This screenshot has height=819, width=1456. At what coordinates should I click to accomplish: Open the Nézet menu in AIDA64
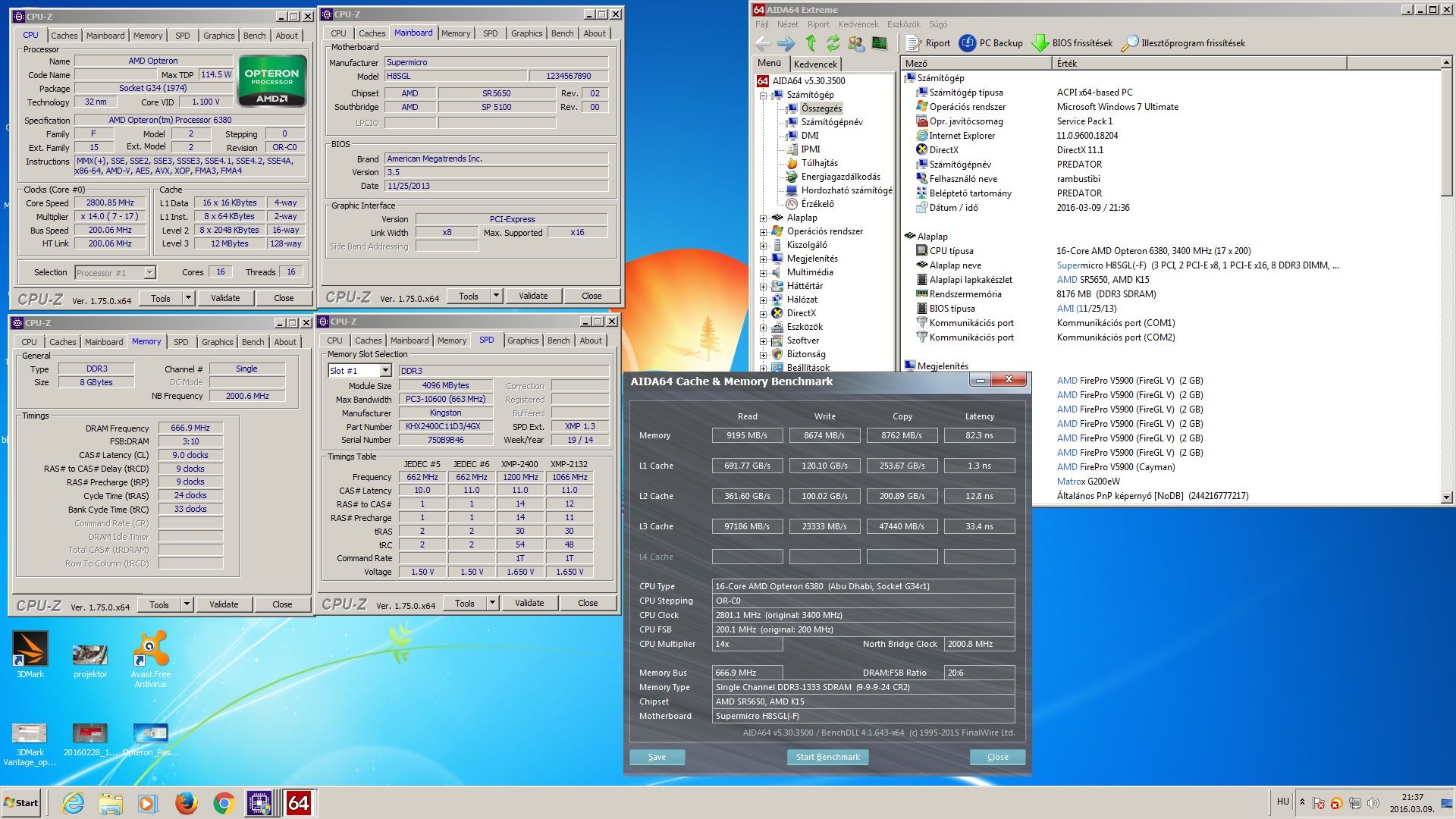coord(788,24)
